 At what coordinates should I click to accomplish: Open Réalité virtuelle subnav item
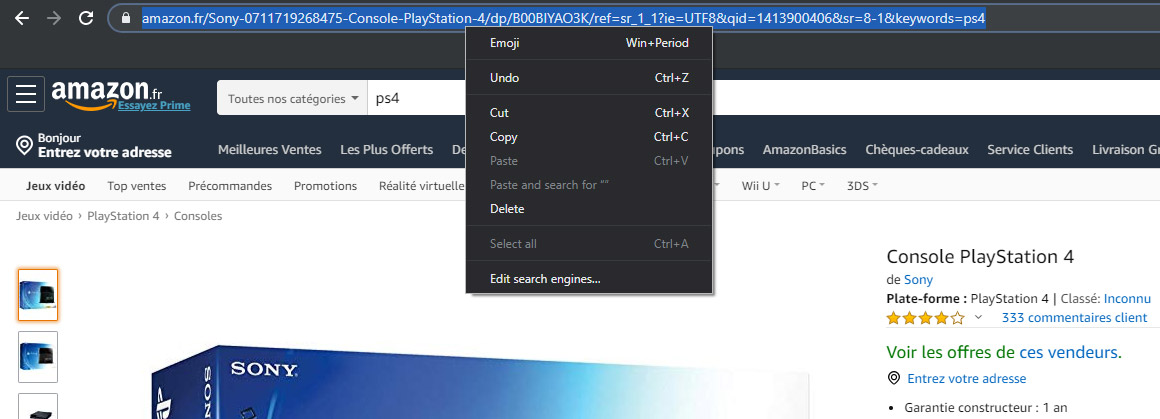(x=422, y=186)
